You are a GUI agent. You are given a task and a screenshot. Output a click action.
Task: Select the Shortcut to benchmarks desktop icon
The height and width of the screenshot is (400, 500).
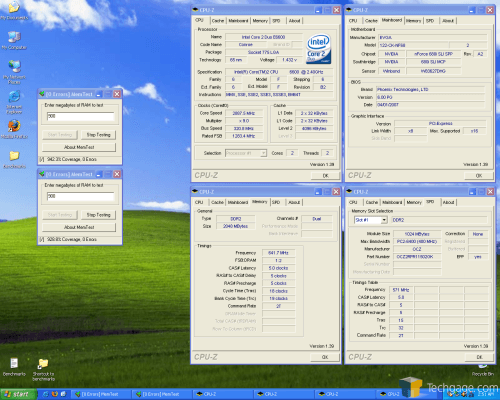coord(43,369)
